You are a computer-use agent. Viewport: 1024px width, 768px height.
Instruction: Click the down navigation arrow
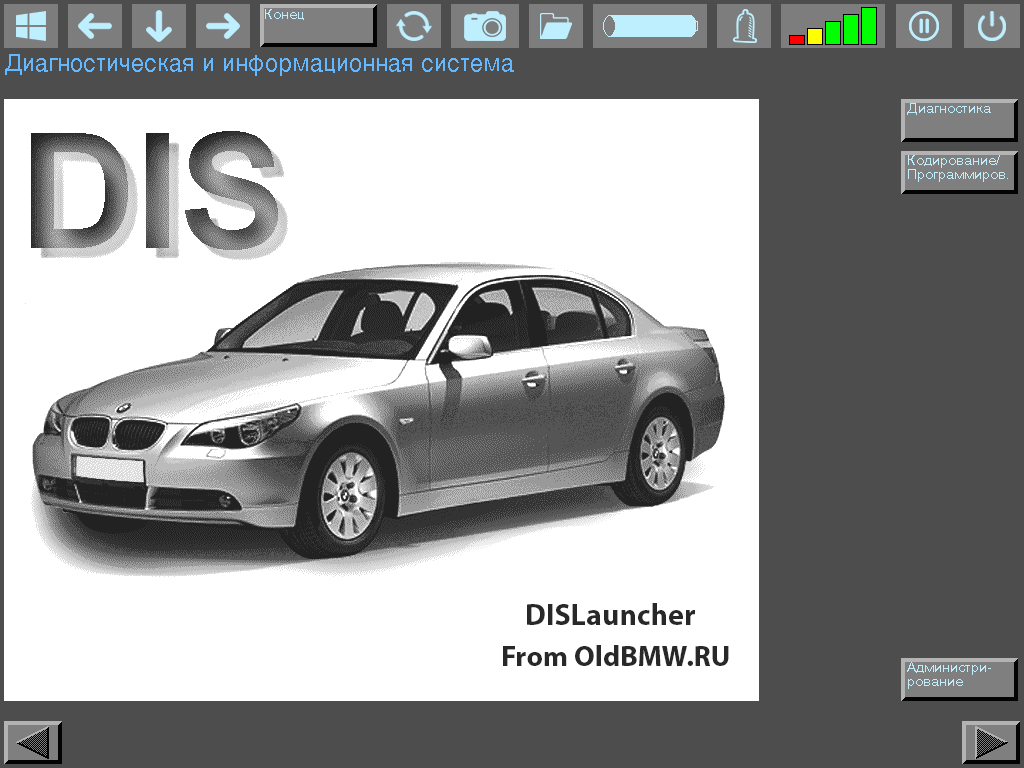point(159,26)
